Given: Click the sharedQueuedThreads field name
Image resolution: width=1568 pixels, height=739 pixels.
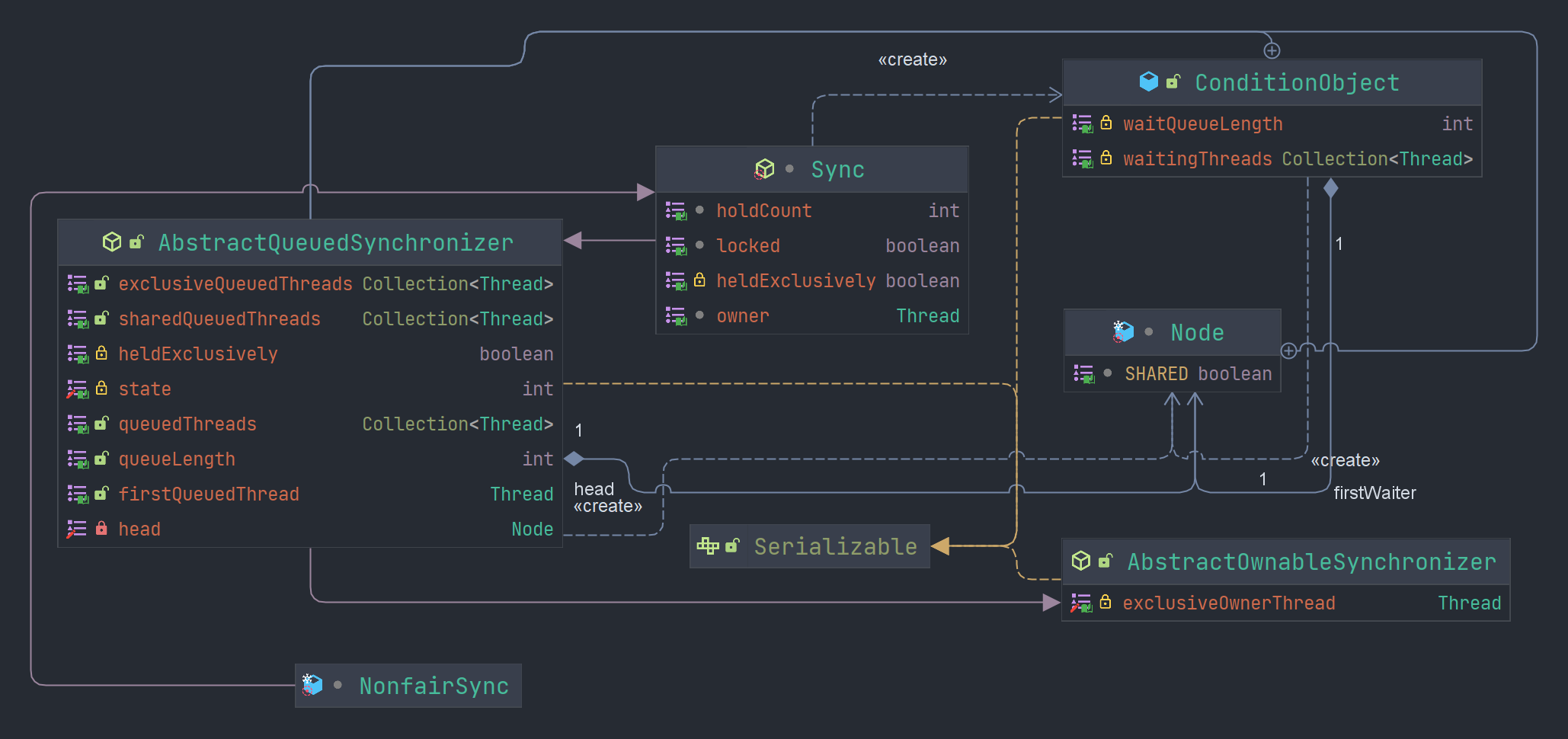Looking at the screenshot, I should pyautogui.click(x=219, y=319).
